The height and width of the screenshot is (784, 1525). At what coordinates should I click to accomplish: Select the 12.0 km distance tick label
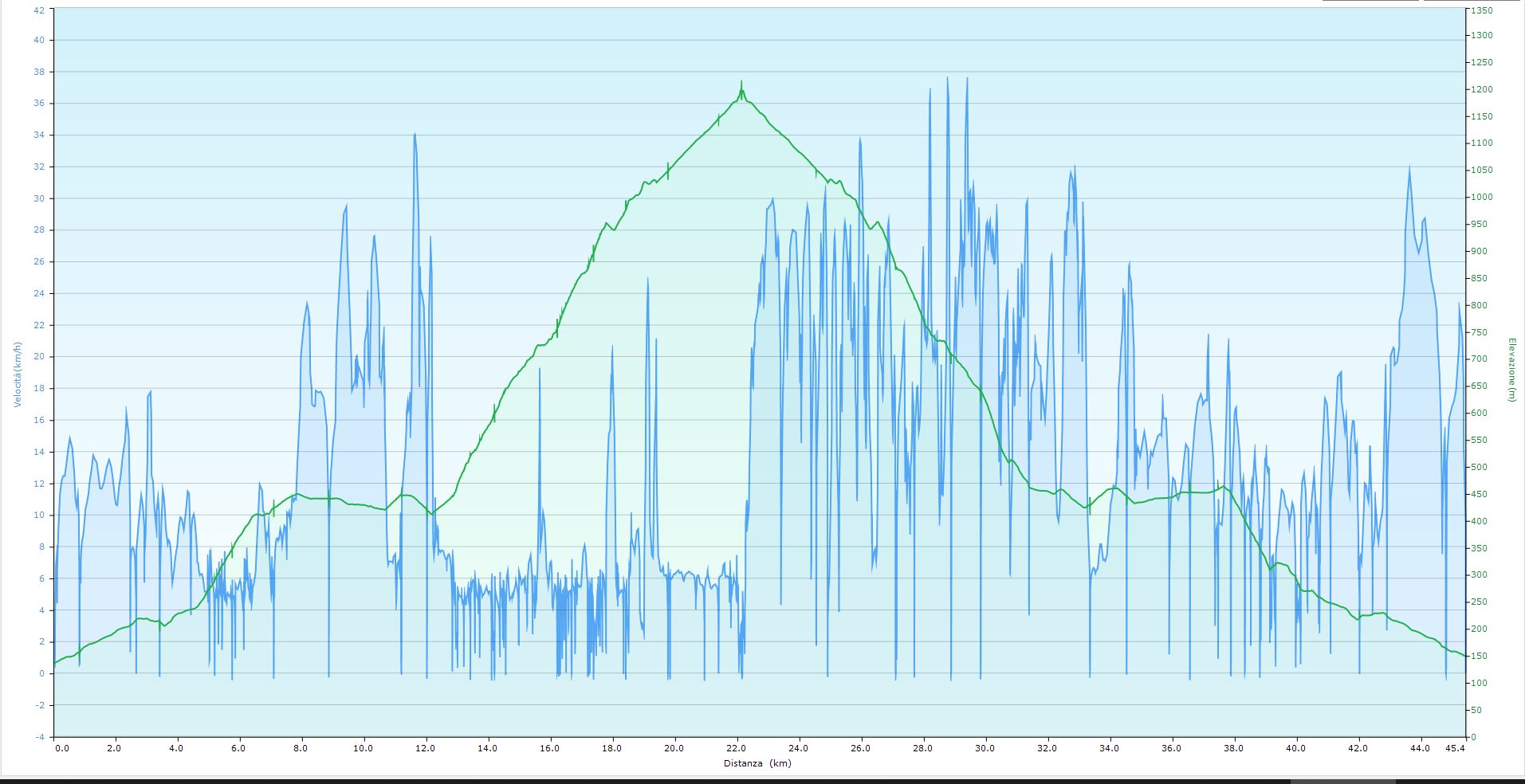click(426, 748)
